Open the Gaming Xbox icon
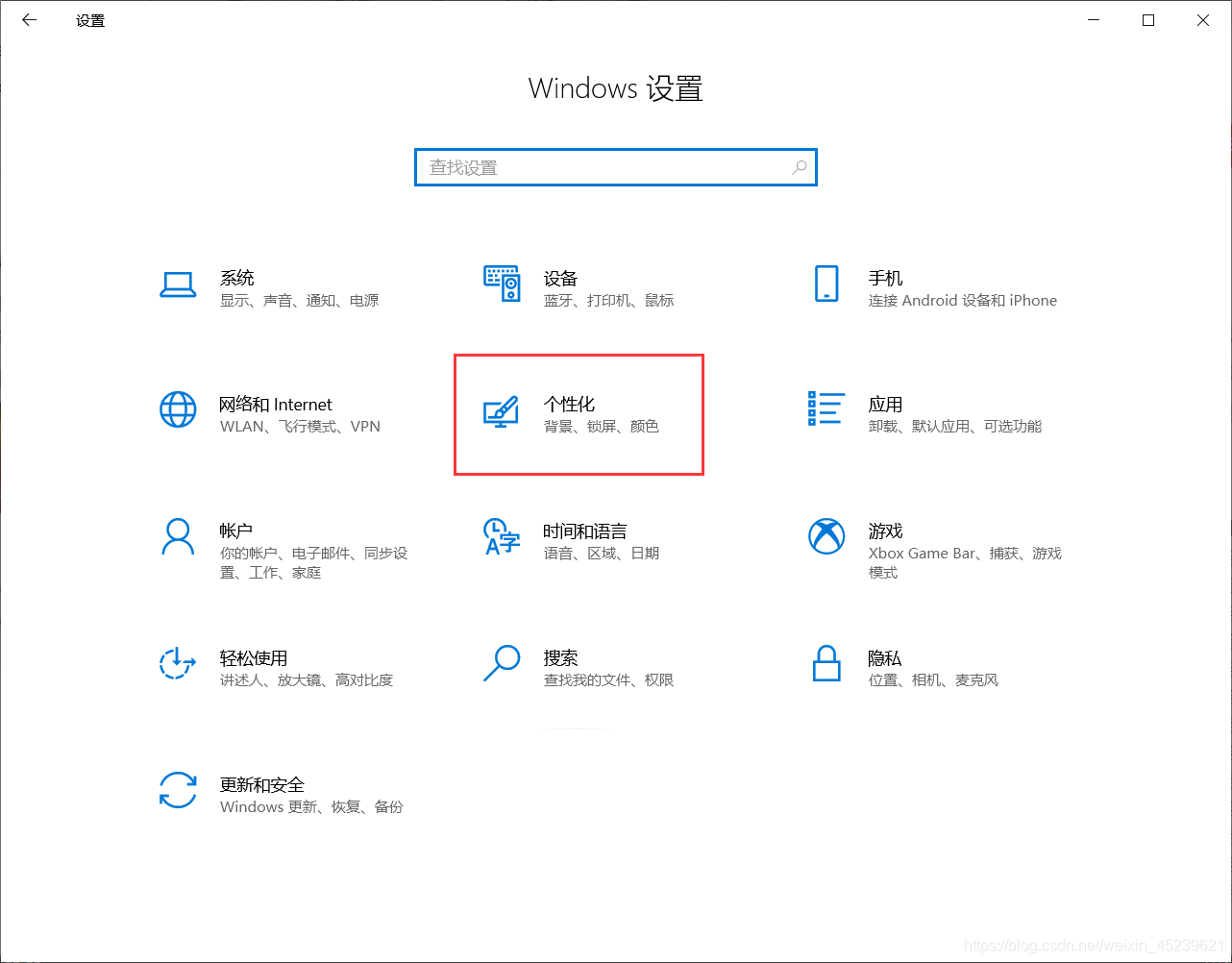The height and width of the screenshot is (963, 1232). click(x=826, y=536)
